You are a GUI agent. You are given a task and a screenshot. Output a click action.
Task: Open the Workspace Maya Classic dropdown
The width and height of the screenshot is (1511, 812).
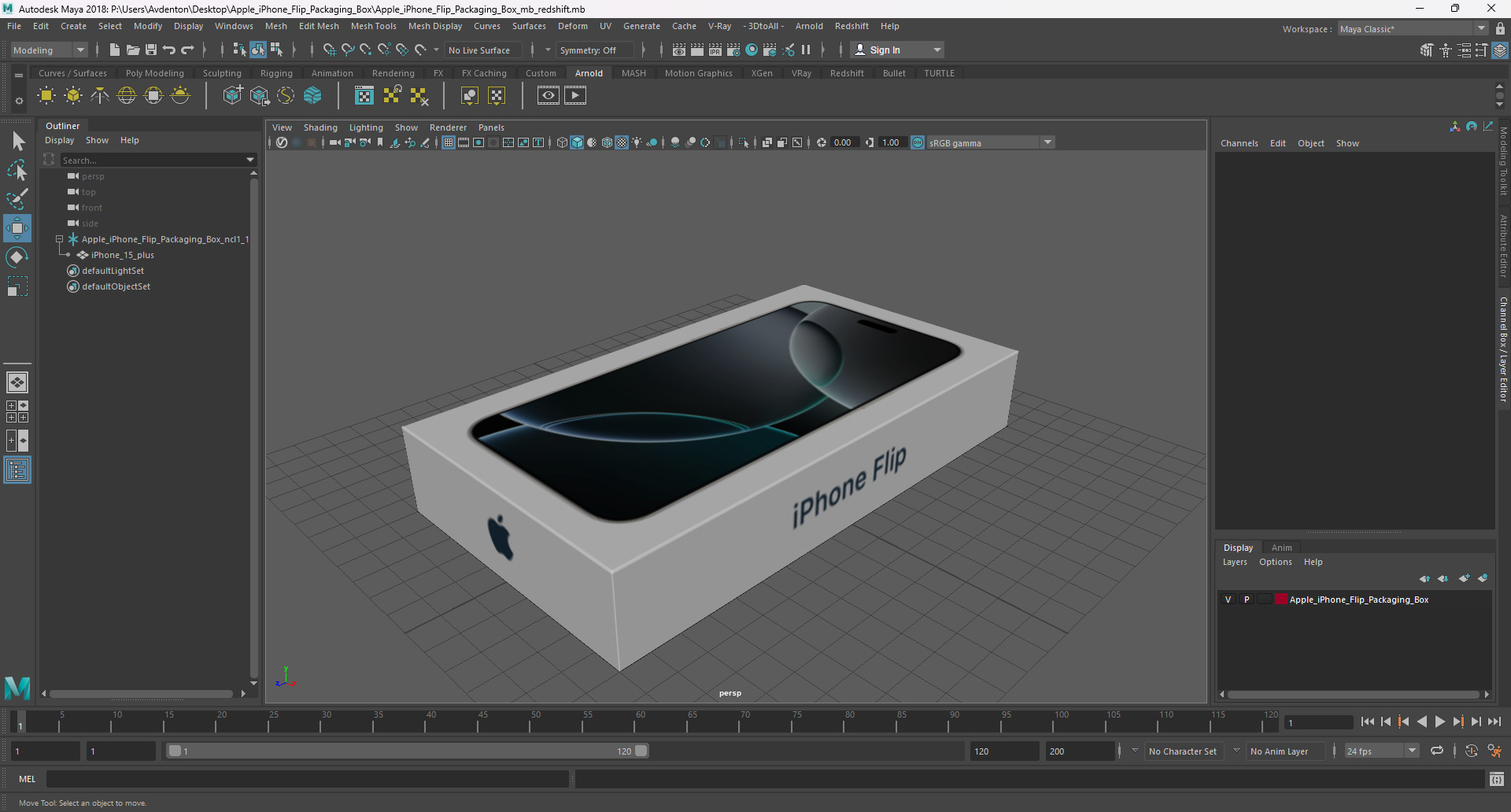tap(1413, 29)
